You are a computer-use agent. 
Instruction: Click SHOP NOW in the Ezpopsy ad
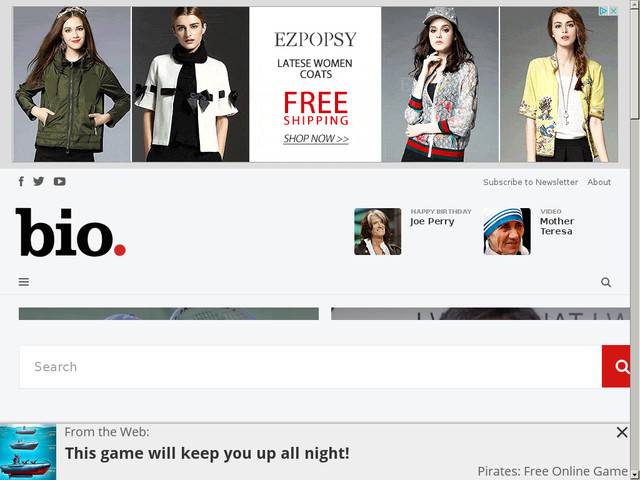[316, 139]
